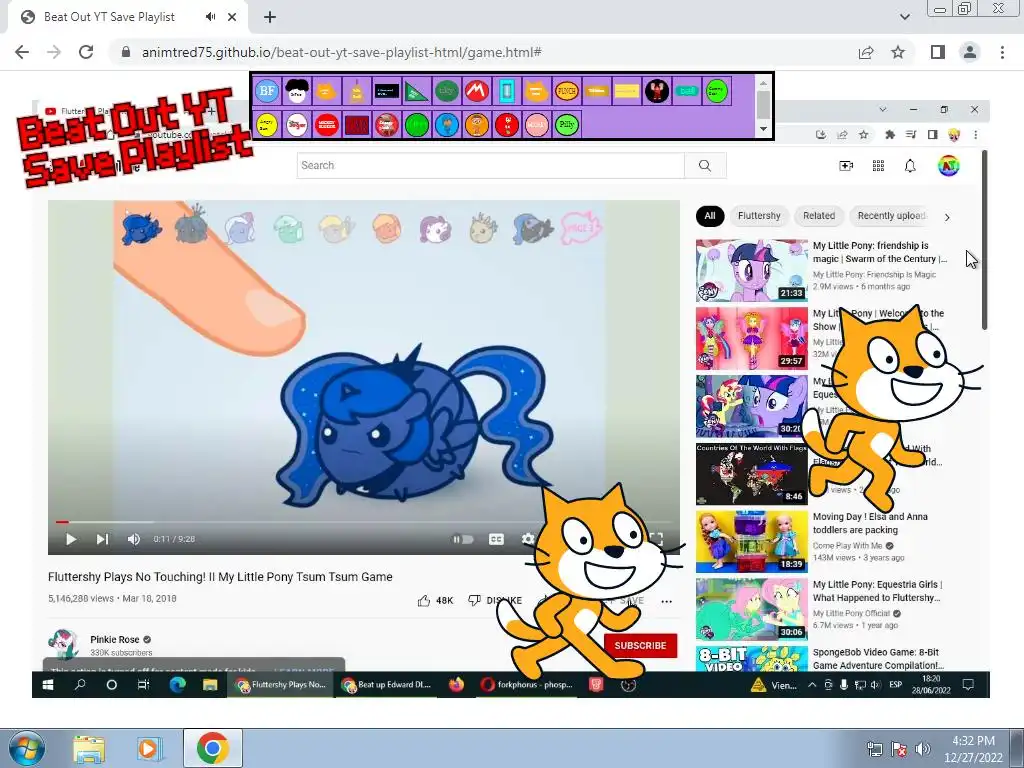Open the video player settings gear
Screen dimensions: 1024x768
coord(528,539)
